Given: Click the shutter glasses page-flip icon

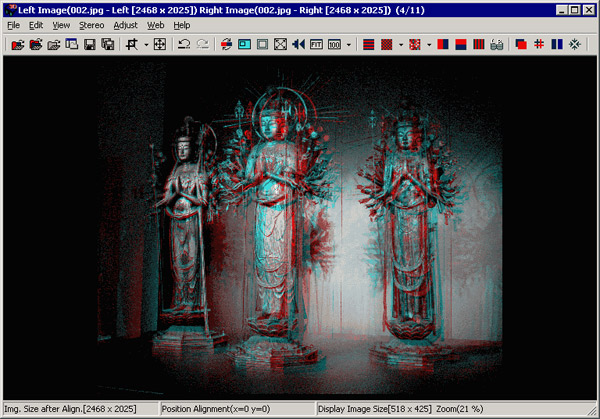Looking at the screenshot, I should [x=497, y=44].
